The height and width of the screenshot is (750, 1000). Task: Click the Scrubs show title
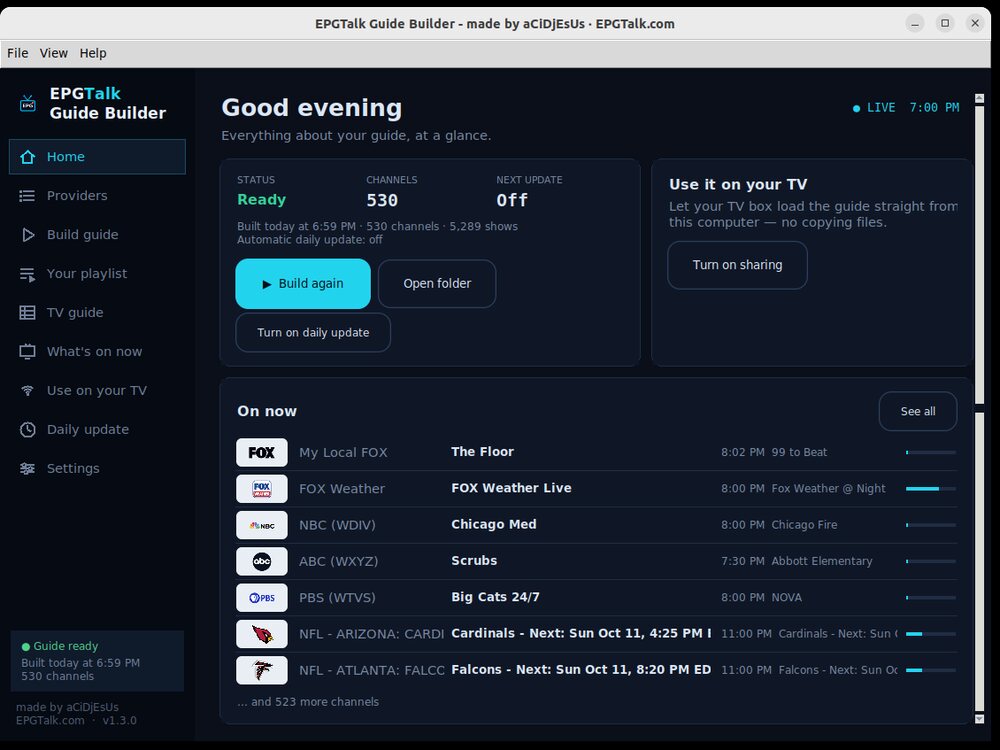click(x=474, y=561)
